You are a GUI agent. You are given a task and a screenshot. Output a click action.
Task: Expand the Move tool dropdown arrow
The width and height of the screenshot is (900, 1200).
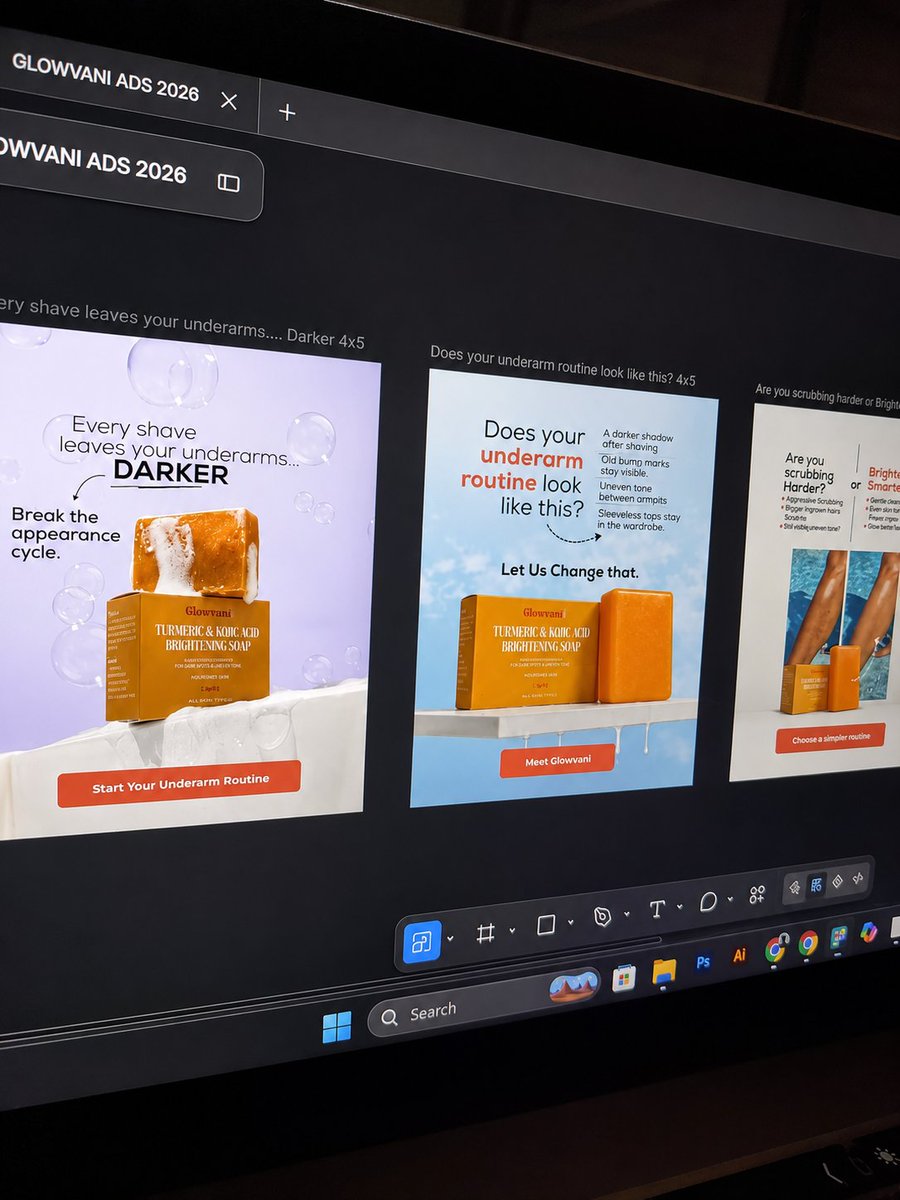450,938
